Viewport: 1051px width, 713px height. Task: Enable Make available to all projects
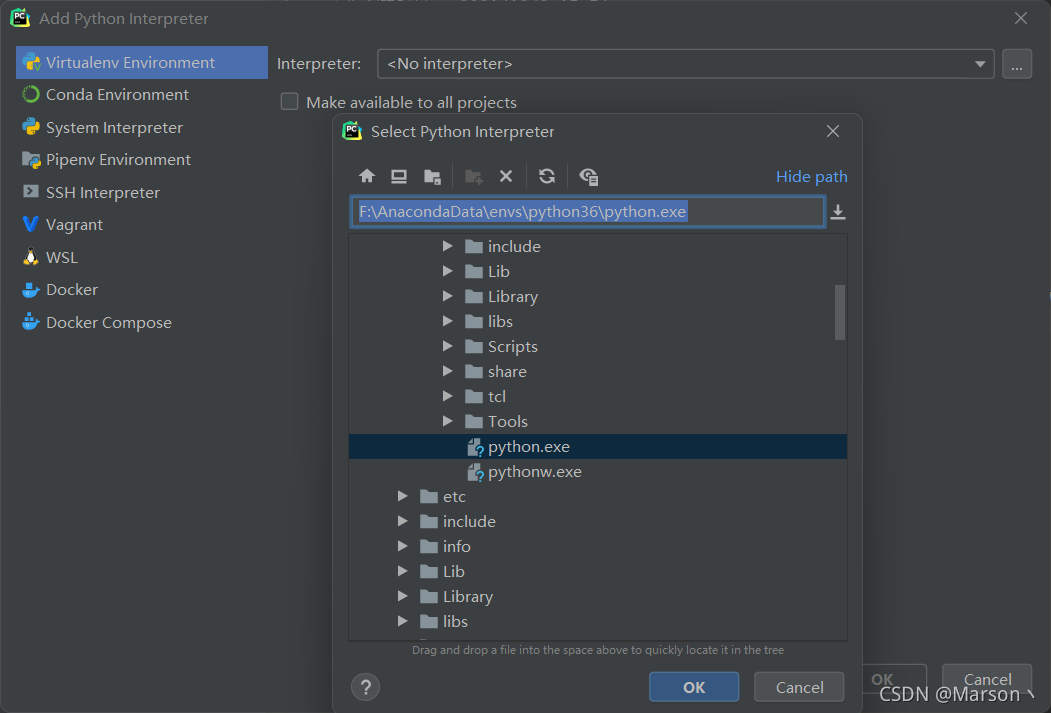click(x=290, y=102)
